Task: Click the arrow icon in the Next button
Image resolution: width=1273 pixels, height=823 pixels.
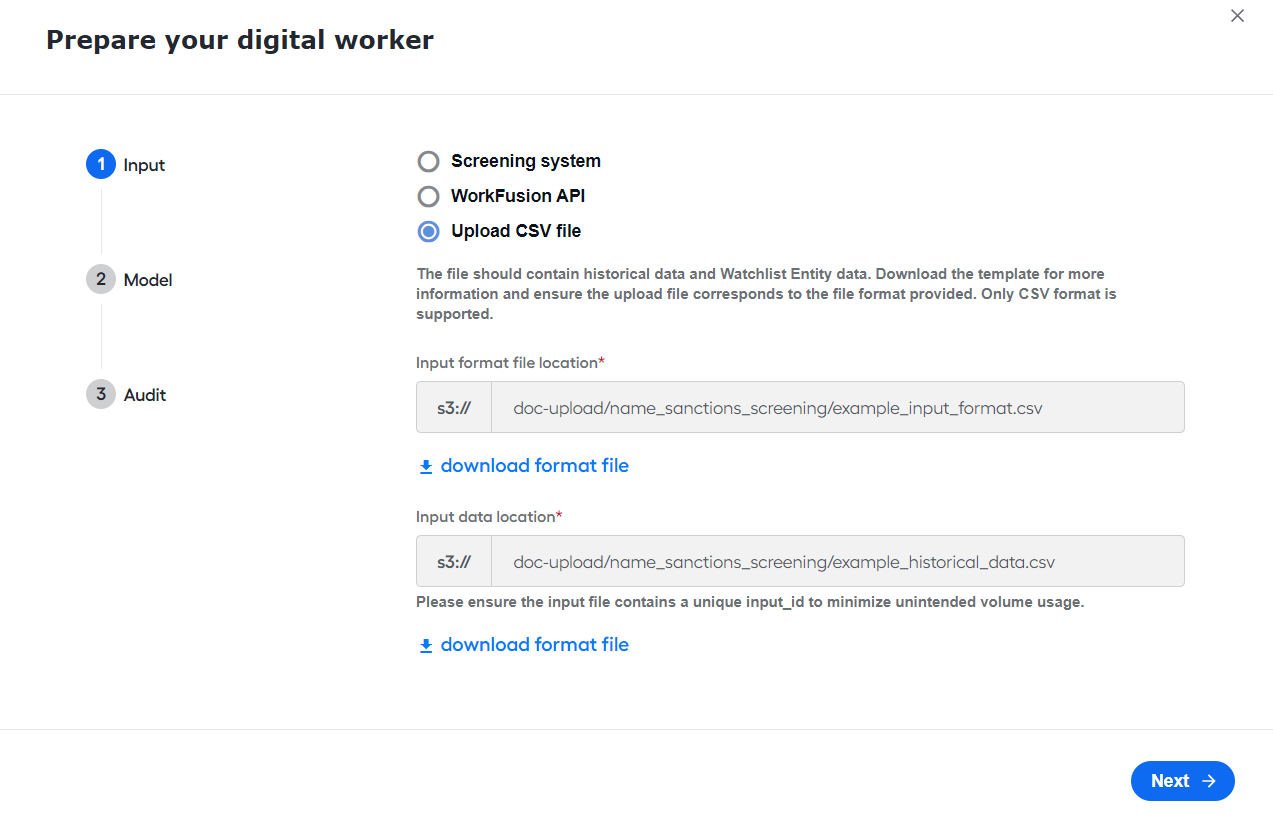Action: (x=1209, y=781)
